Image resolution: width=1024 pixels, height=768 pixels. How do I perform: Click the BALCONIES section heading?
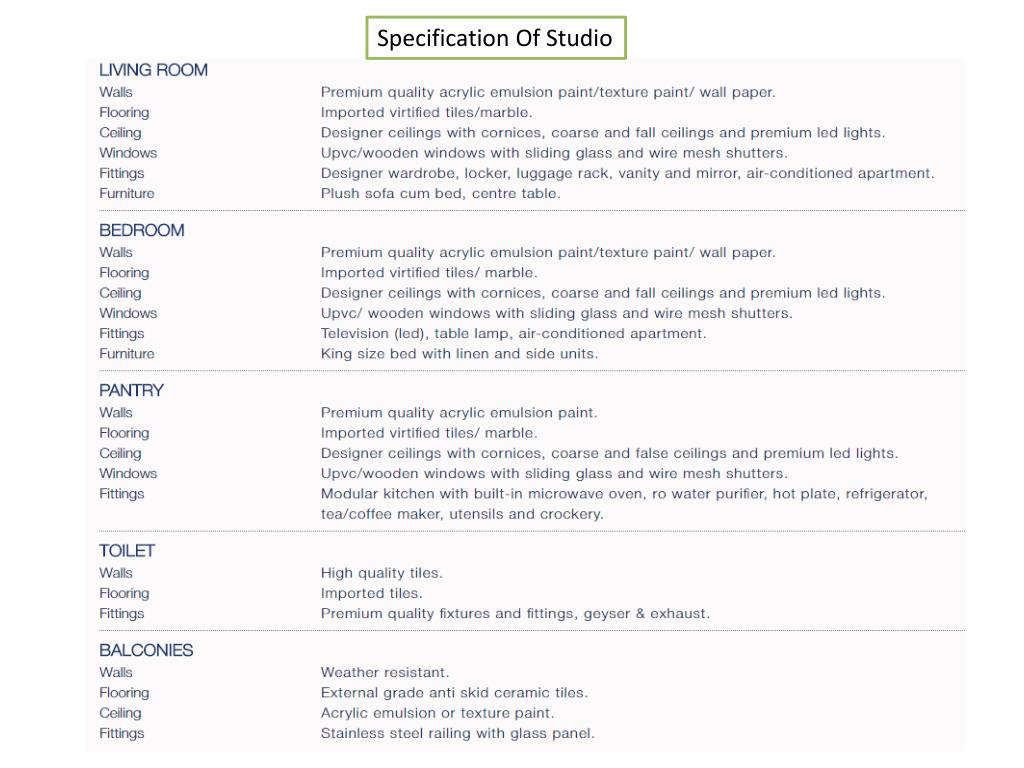pos(146,650)
